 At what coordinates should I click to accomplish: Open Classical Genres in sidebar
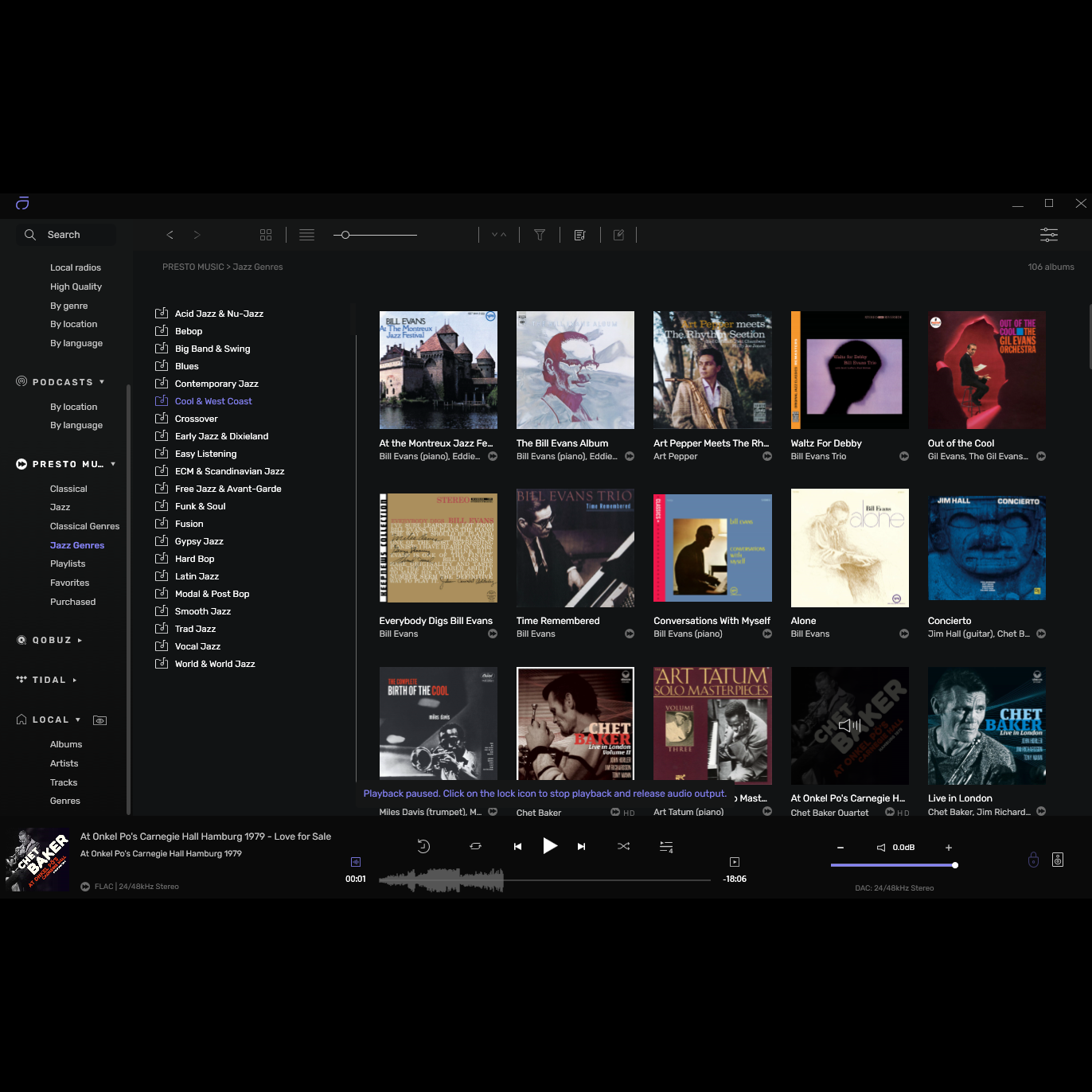click(84, 526)
